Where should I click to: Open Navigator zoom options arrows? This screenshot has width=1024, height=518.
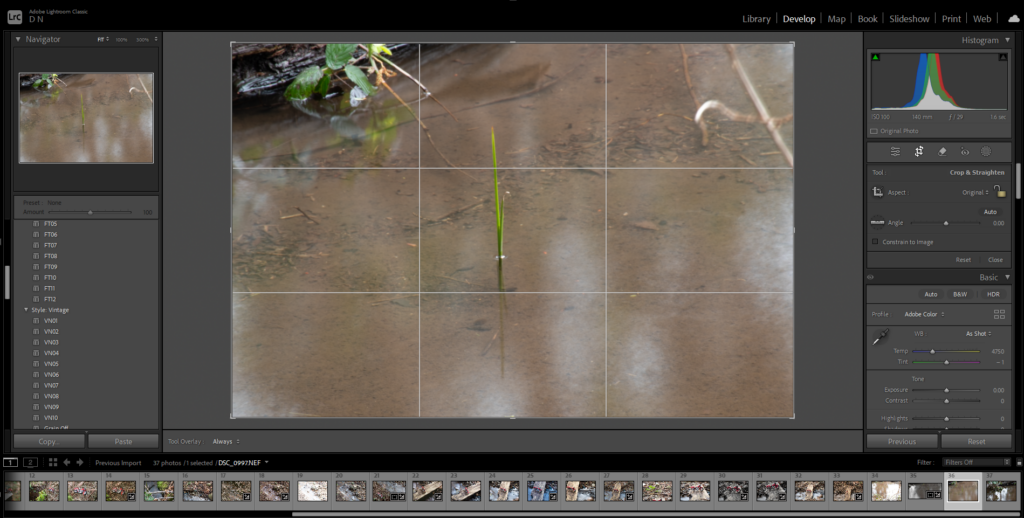coord(156,39)
